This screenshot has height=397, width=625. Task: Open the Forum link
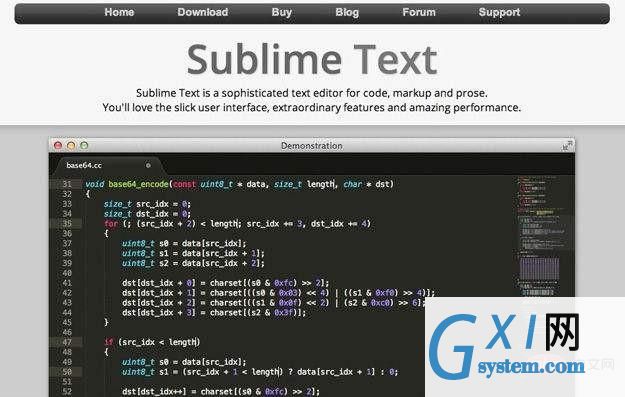(419, 12)
